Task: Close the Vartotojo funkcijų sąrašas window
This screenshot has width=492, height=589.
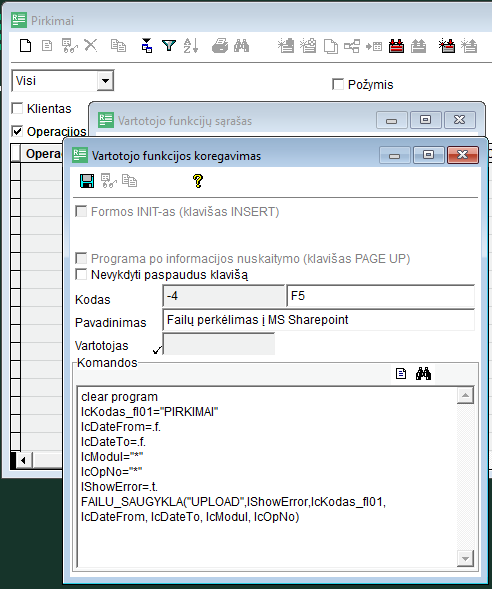Action: click(x=460, y=120)
